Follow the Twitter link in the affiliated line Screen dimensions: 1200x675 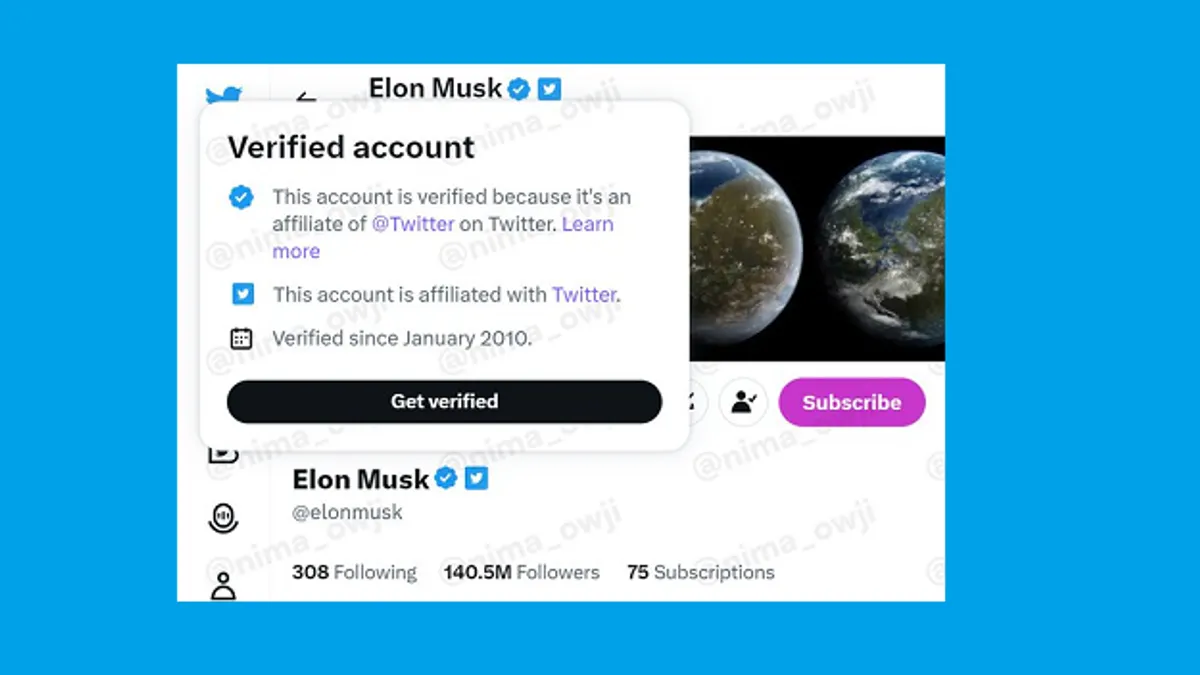(584, 295)
